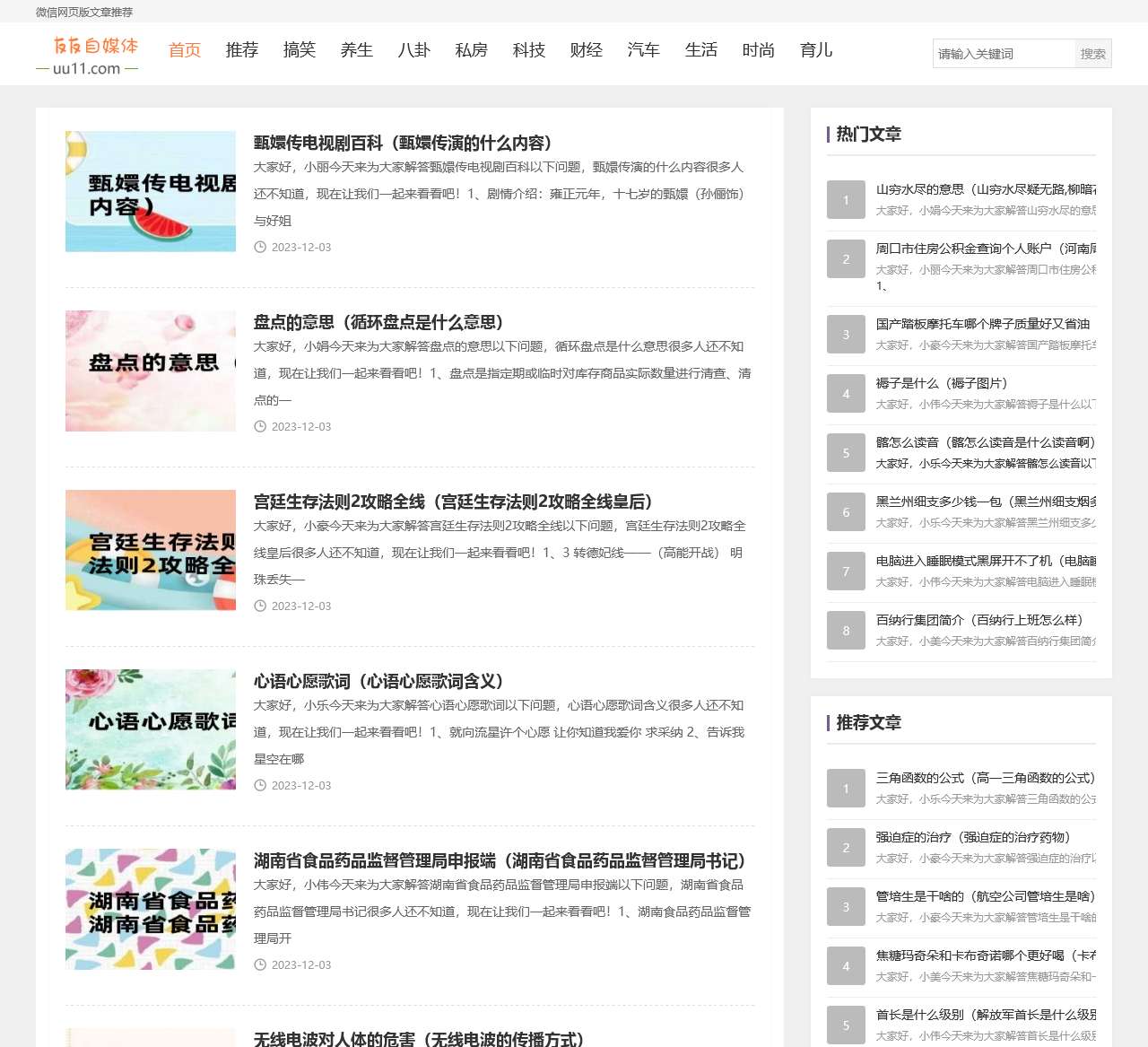1148x1047 pixels.
Task: Open hot article 百纳行集团简介
Action: [979, 620]
